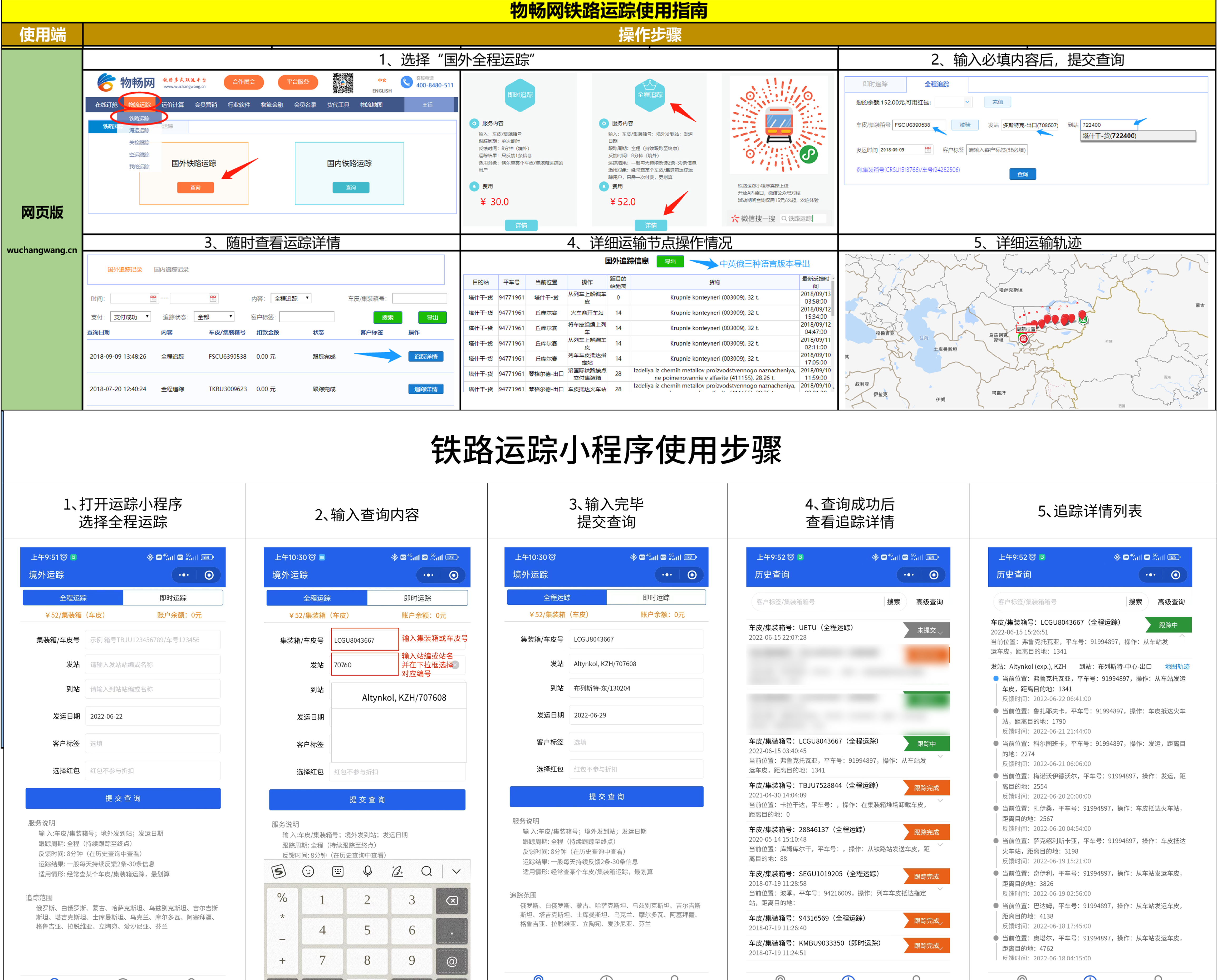This screenshot has width=1217, height=980.
Task: Open the 可用红包 dropdown
Action: pos(953,102)
